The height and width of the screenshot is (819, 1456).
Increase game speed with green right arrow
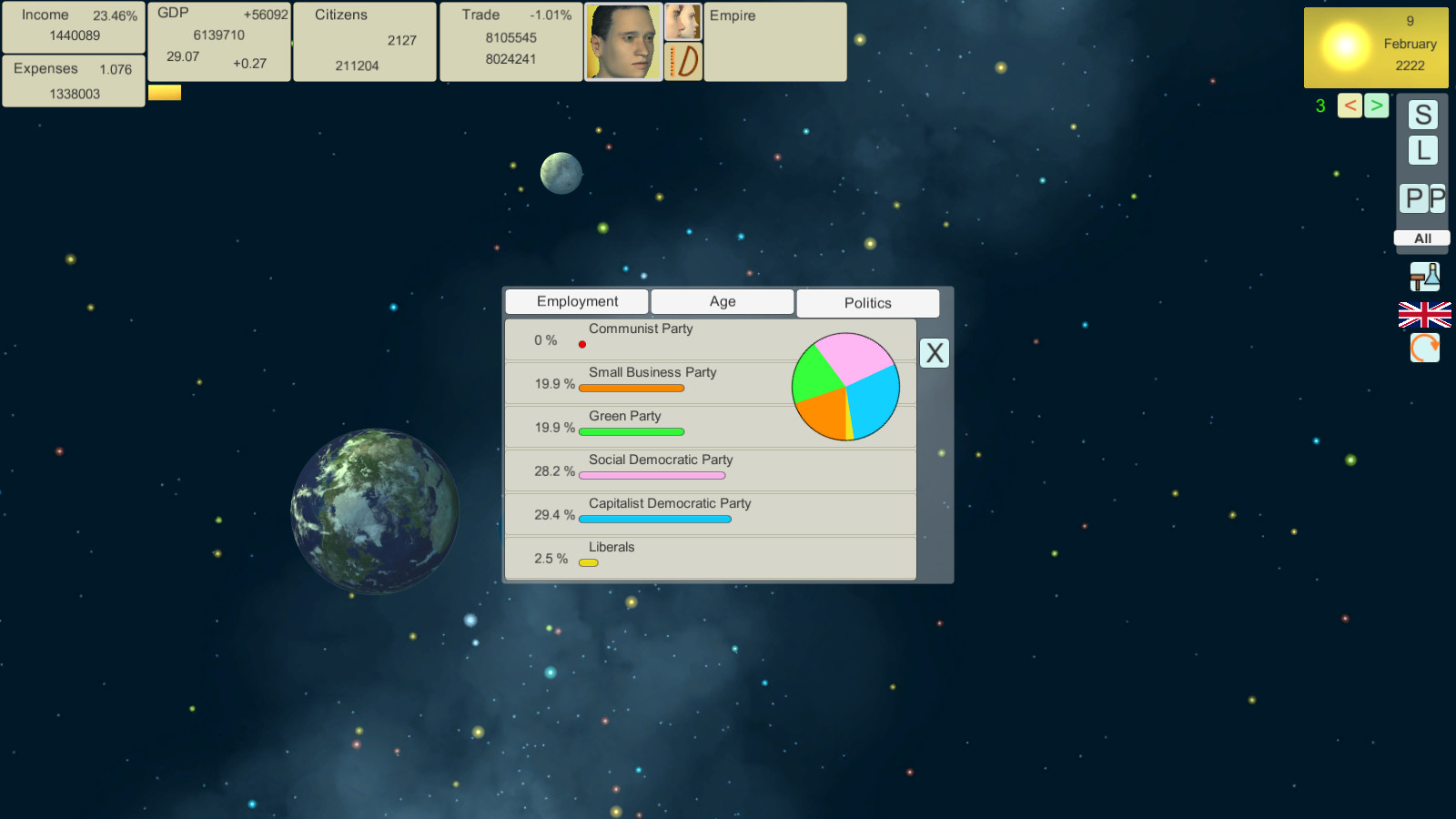pyautogui.click(x=1376, y=106)
